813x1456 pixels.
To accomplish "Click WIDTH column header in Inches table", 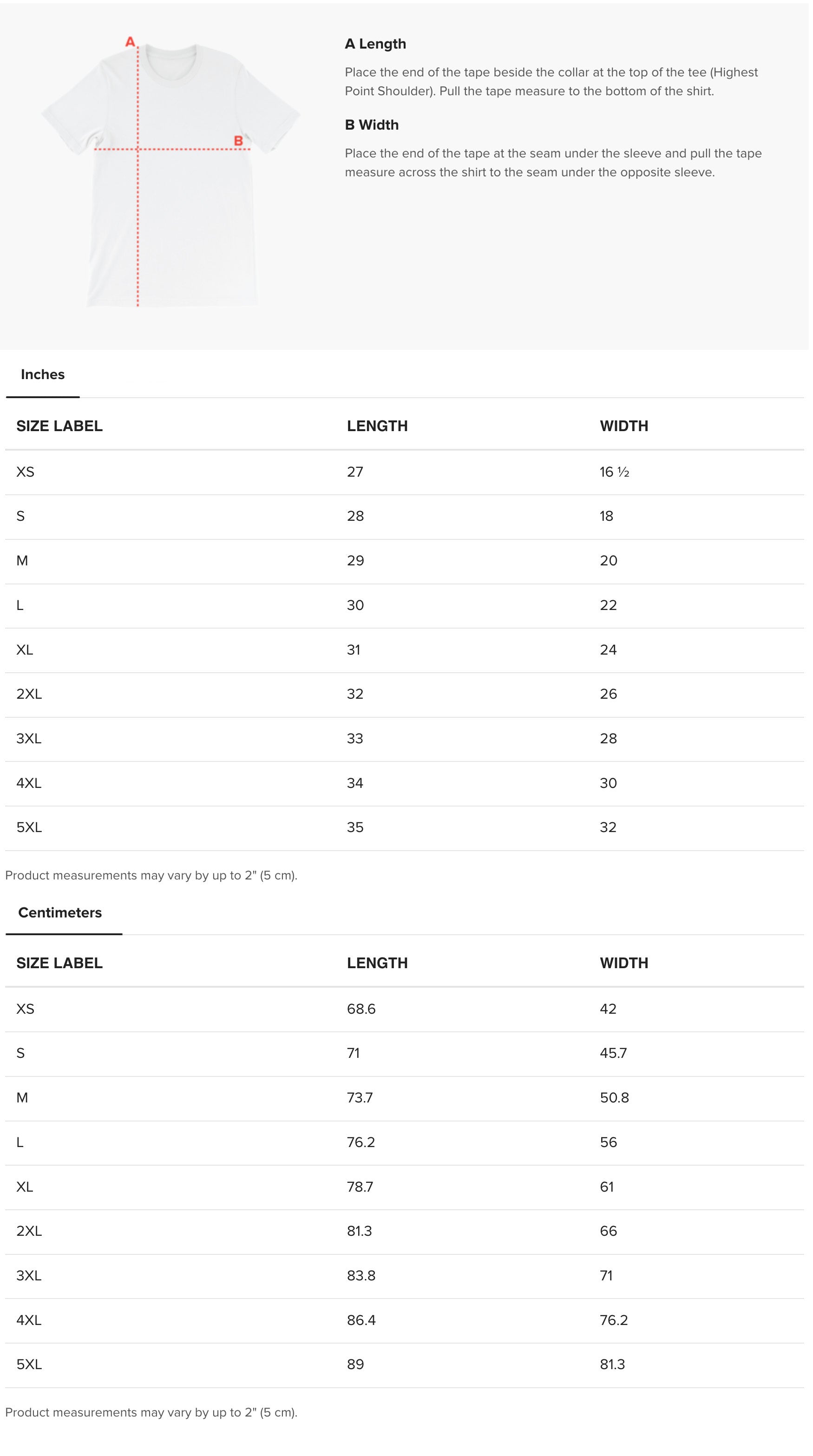I will pyautogui.click(x=623, y=426).
